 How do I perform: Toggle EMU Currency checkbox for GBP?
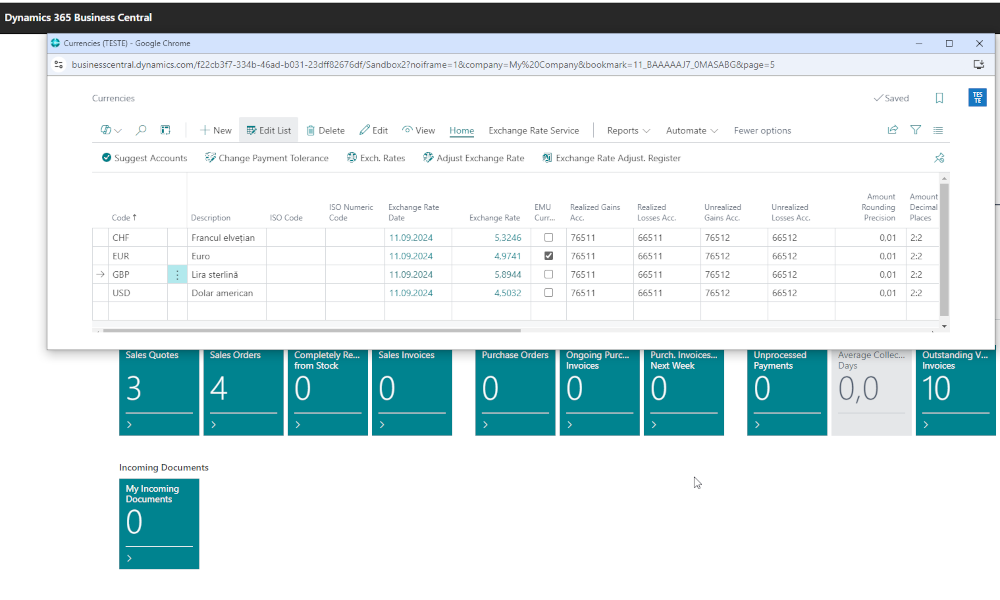tap(548, 275)
